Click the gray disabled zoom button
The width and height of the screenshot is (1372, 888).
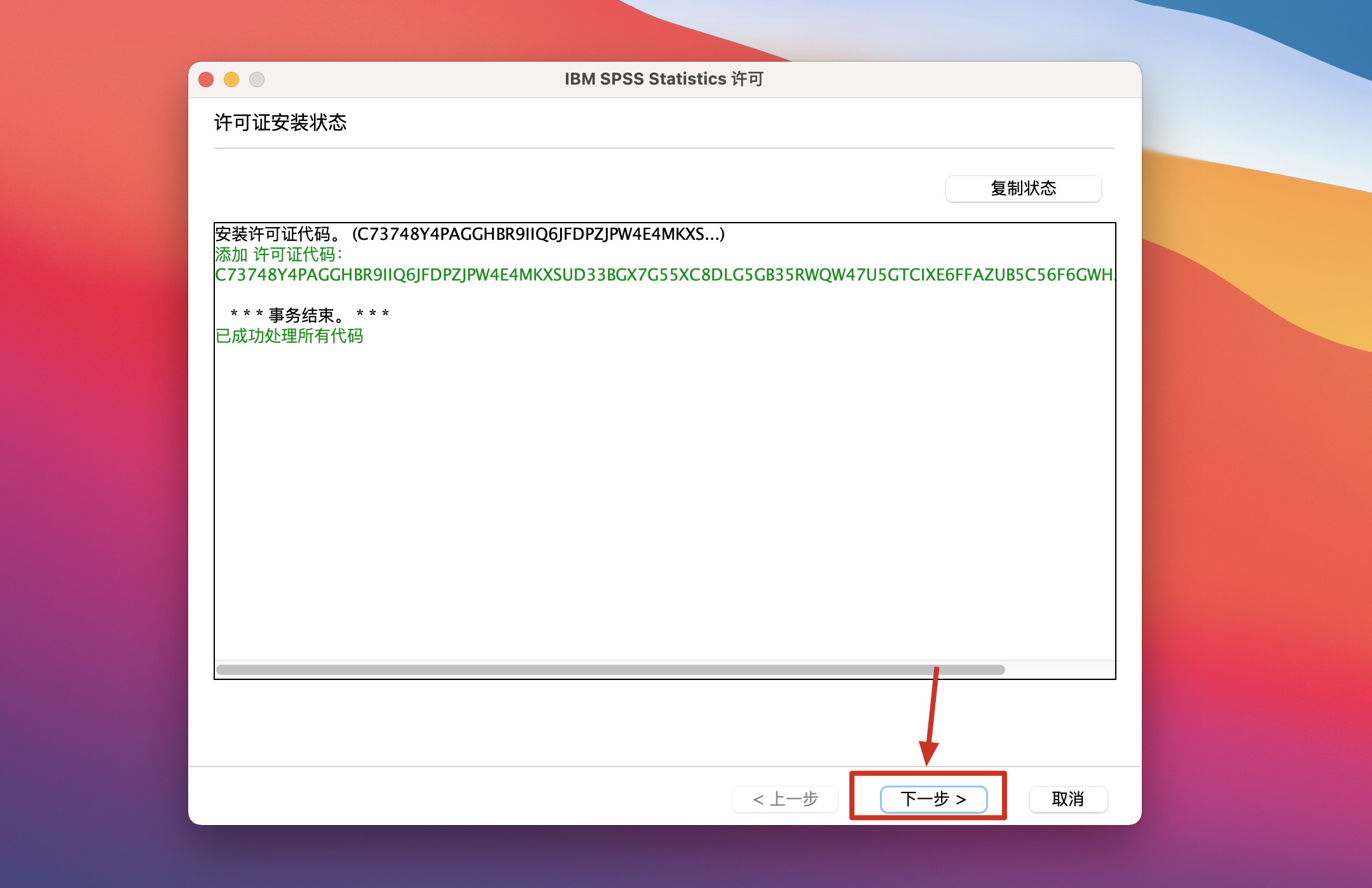(x=257, y=80)
